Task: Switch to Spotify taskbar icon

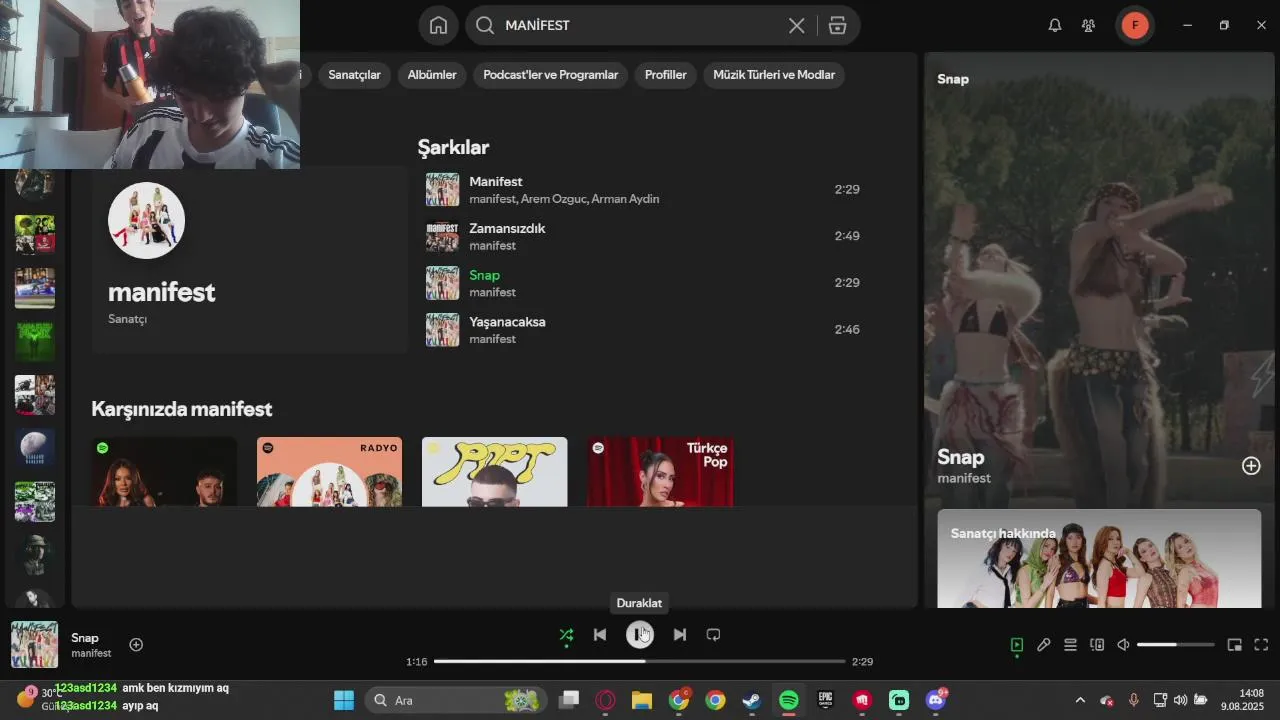Action: [x=789, y=700]
